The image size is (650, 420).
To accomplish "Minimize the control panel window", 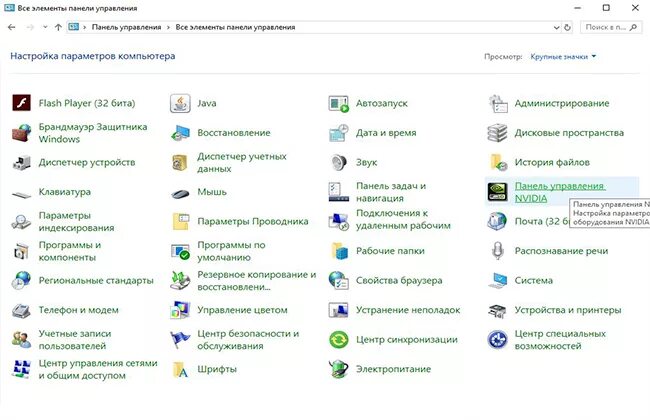I will coord(577,7).
